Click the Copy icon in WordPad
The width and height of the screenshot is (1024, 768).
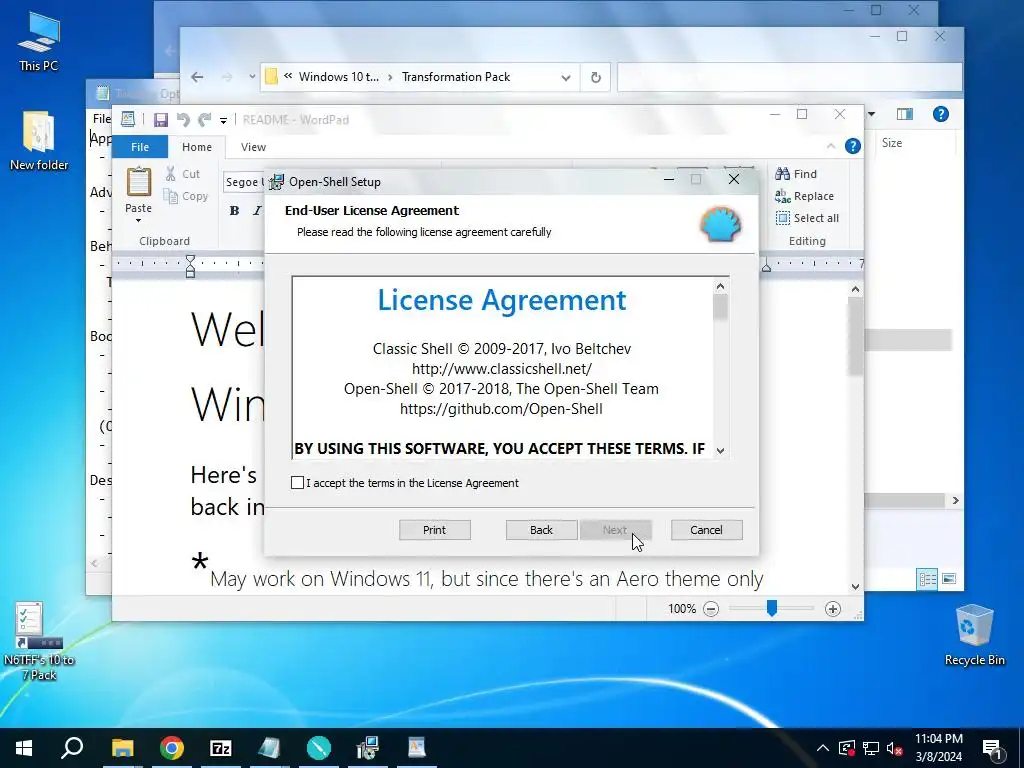click(x=170, y=196)
